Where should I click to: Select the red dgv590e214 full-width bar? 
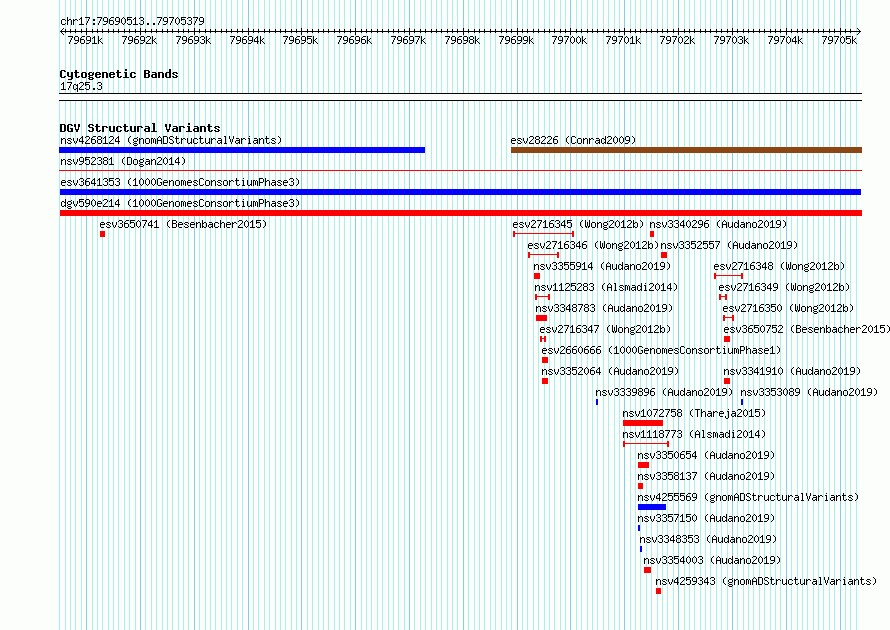click(x=461, y=213)
